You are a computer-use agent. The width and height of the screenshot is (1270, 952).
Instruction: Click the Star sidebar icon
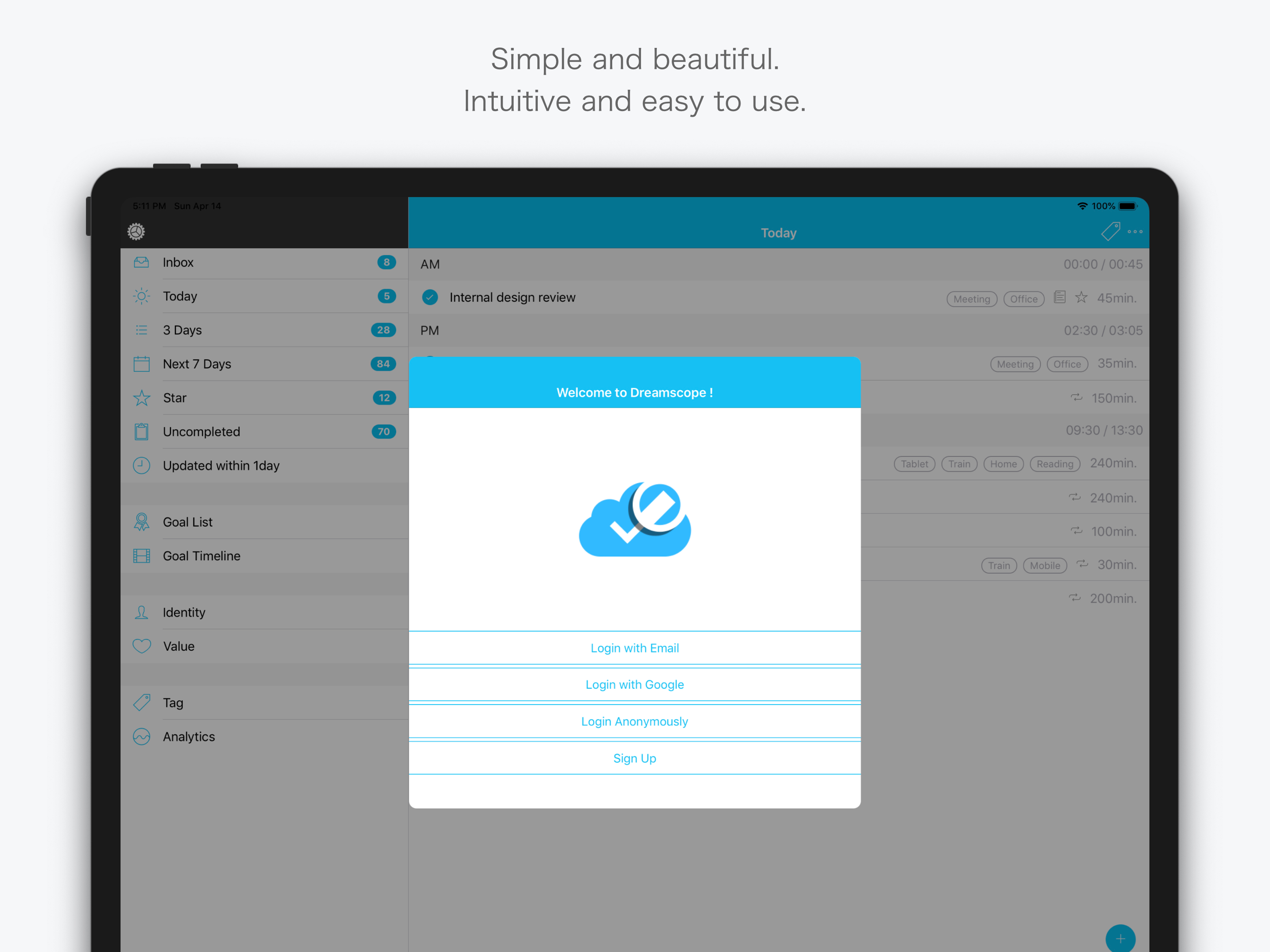[x=141, y=398]
